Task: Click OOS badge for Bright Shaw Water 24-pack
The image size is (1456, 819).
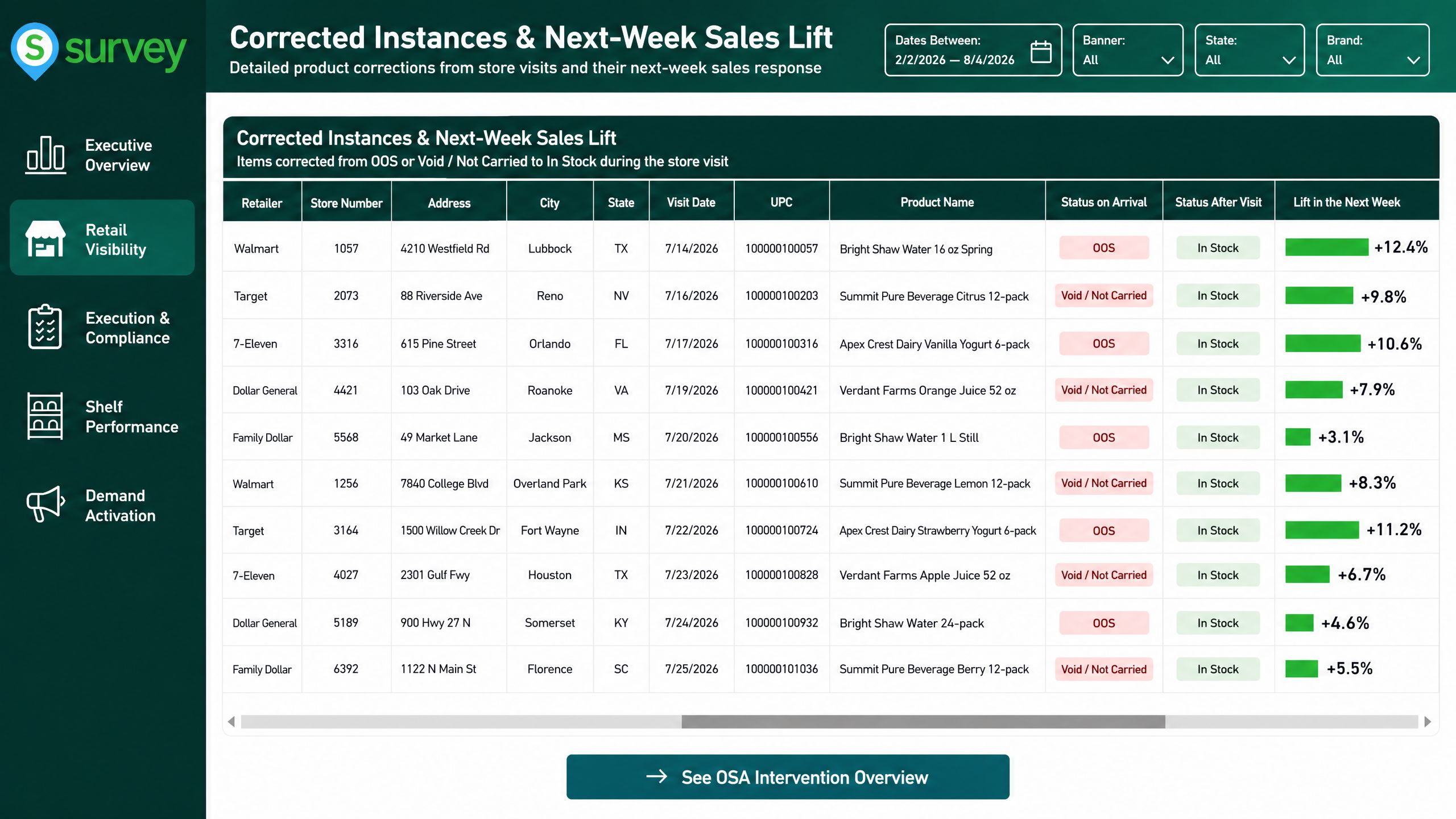Action: [x=1103, y=623]
